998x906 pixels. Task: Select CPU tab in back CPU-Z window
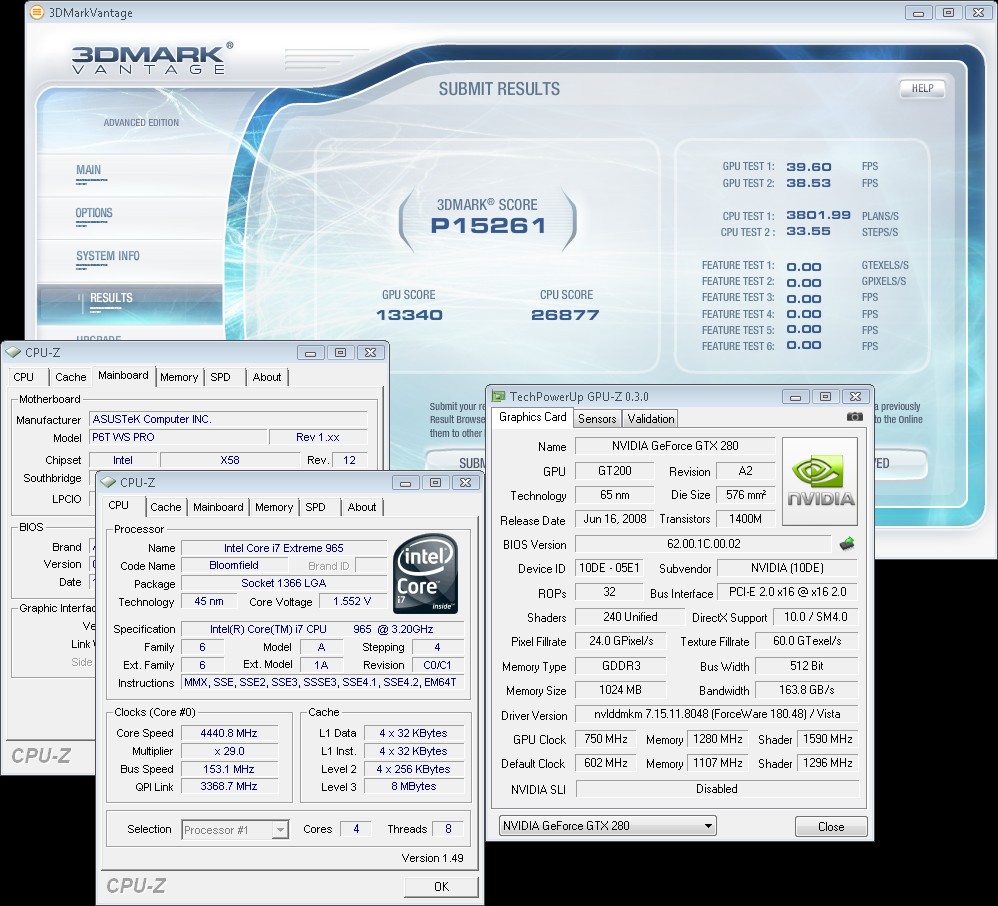24,377
